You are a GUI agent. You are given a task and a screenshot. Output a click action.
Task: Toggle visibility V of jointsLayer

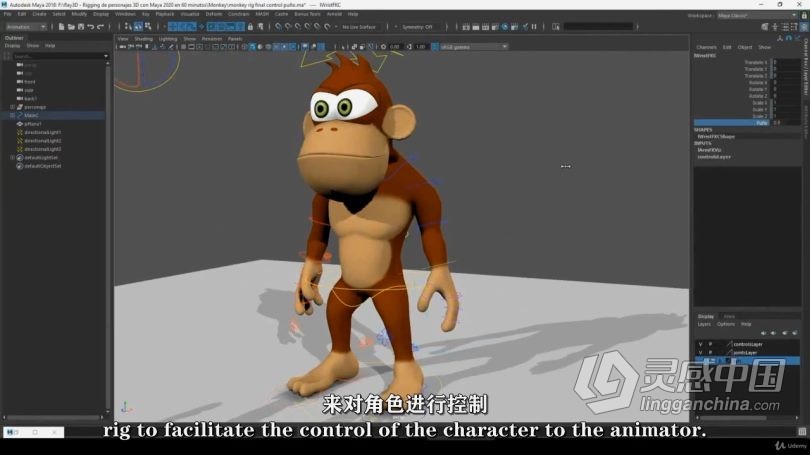[x=700, y=352]
